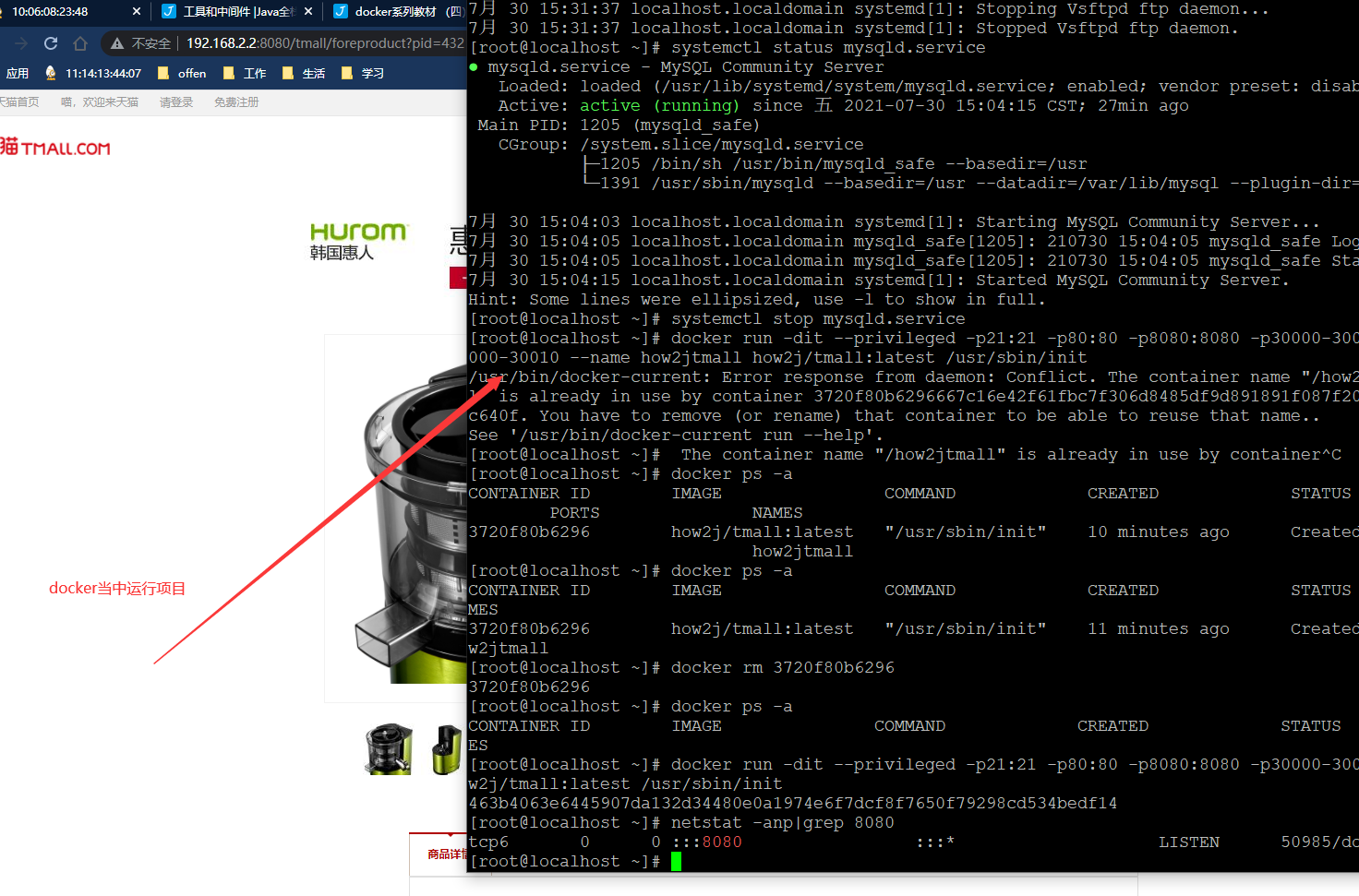Close the 工具和中间件 Java tab

pos(308,11)
